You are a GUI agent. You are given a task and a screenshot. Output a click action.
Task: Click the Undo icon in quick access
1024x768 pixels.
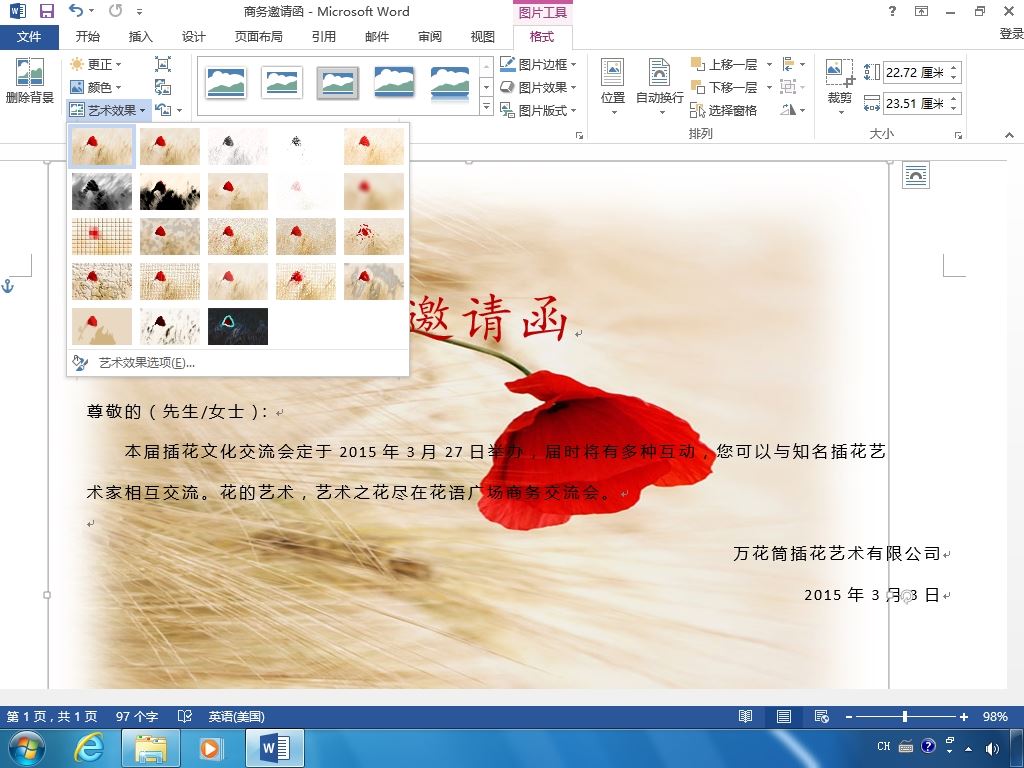(76, 10)
